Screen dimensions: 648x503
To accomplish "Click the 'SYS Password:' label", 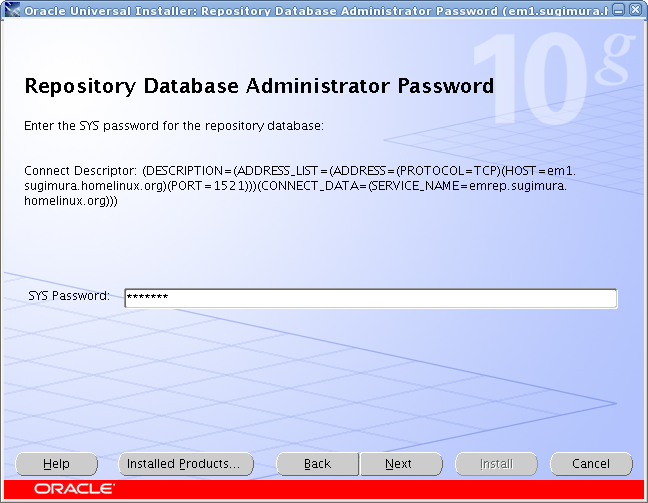I will (69, 296).
